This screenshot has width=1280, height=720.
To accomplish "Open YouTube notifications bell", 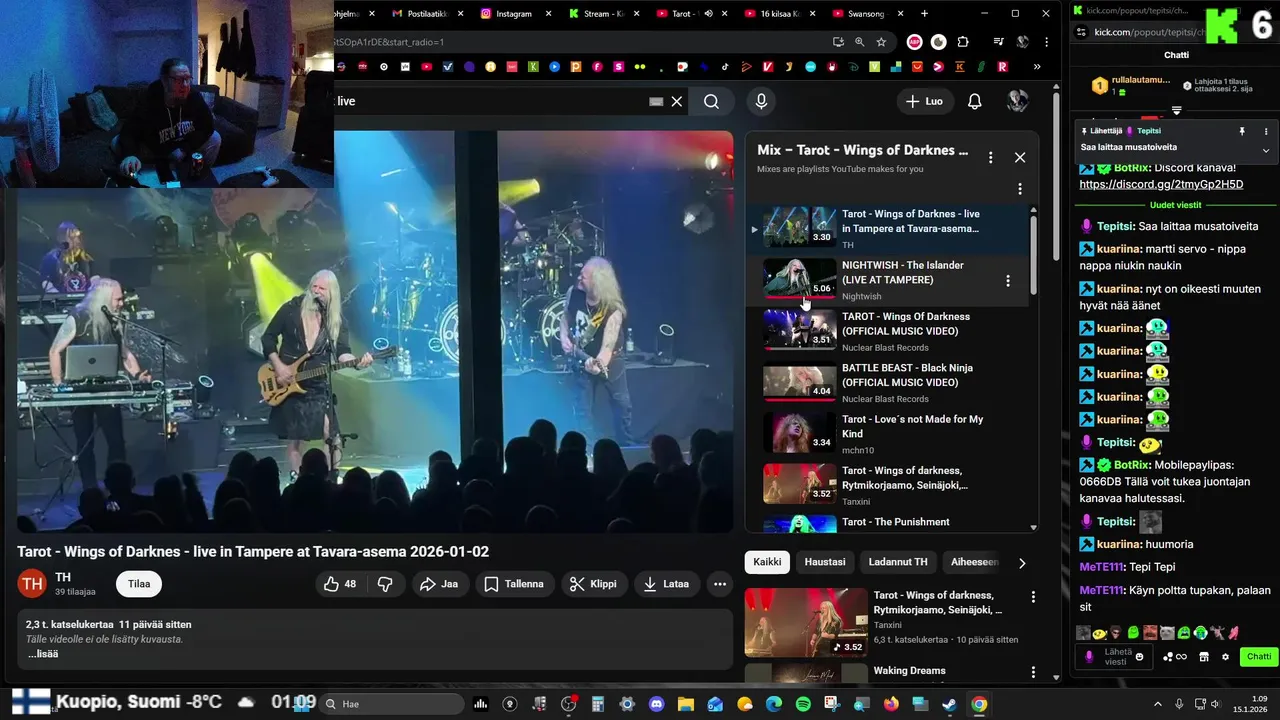I will (x=974, y=101).
